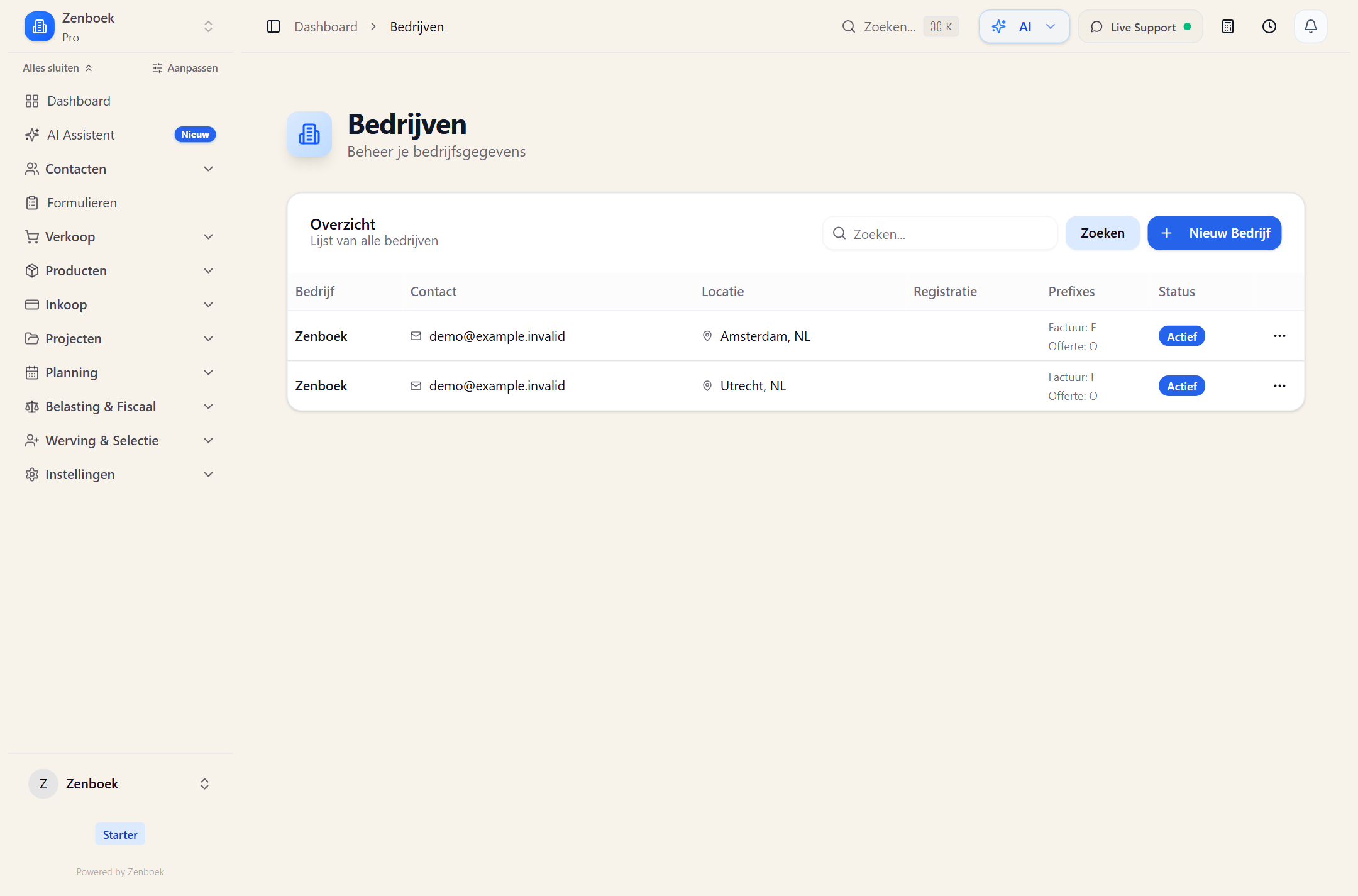Open row actions for the Amsterdam company

(1279, 336)
